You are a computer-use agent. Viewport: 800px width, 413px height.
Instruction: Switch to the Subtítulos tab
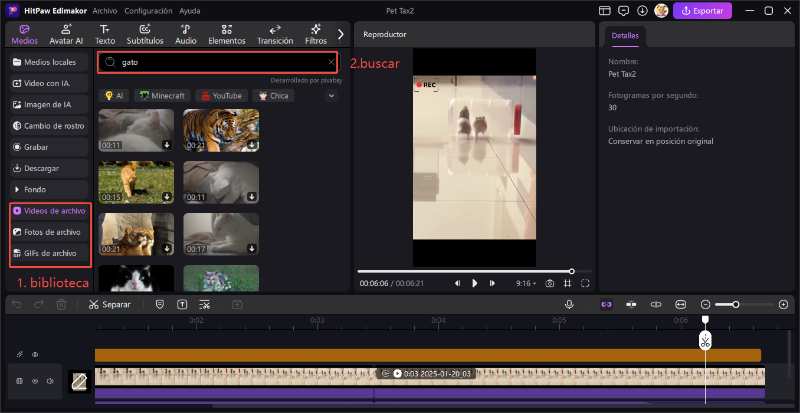coord(145,35)
